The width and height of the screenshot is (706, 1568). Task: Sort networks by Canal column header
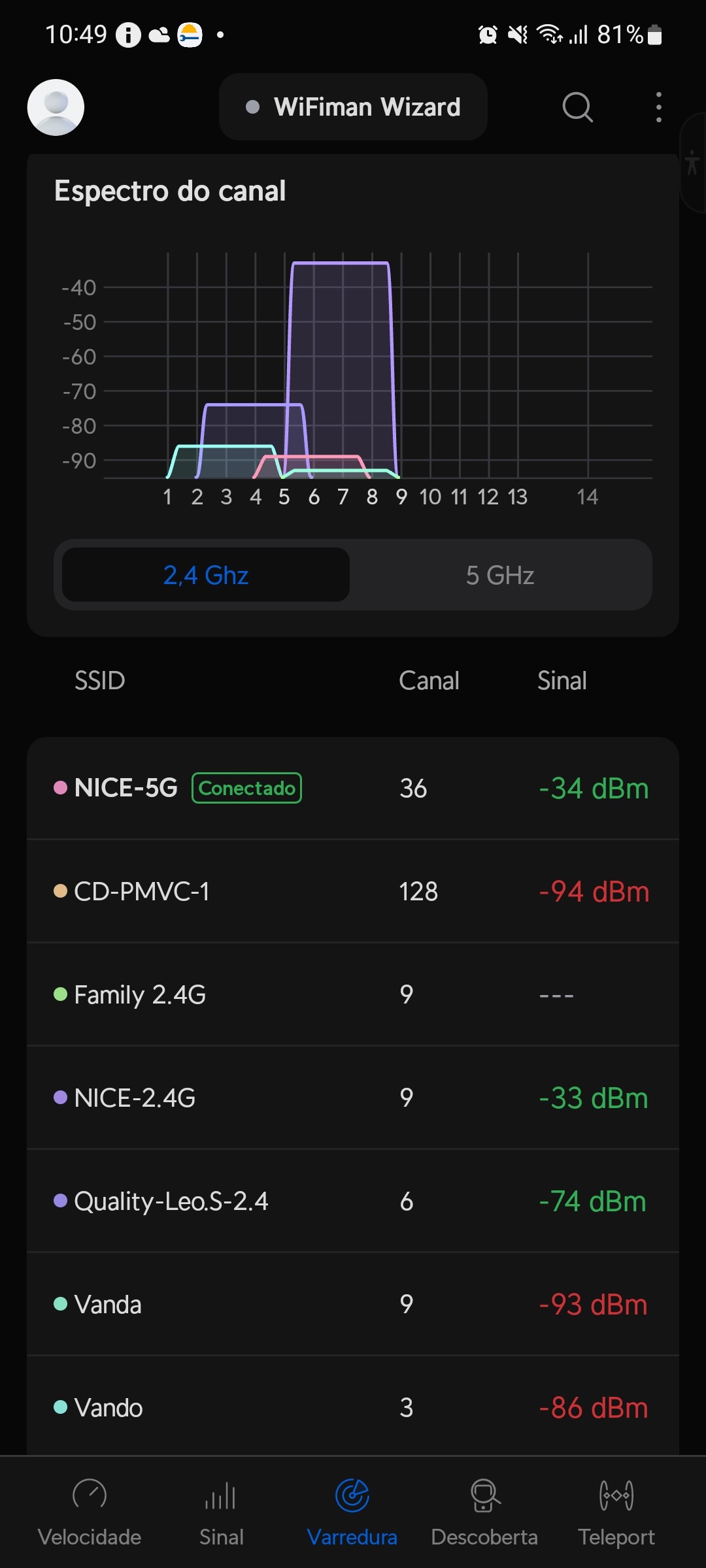point(429,681)
